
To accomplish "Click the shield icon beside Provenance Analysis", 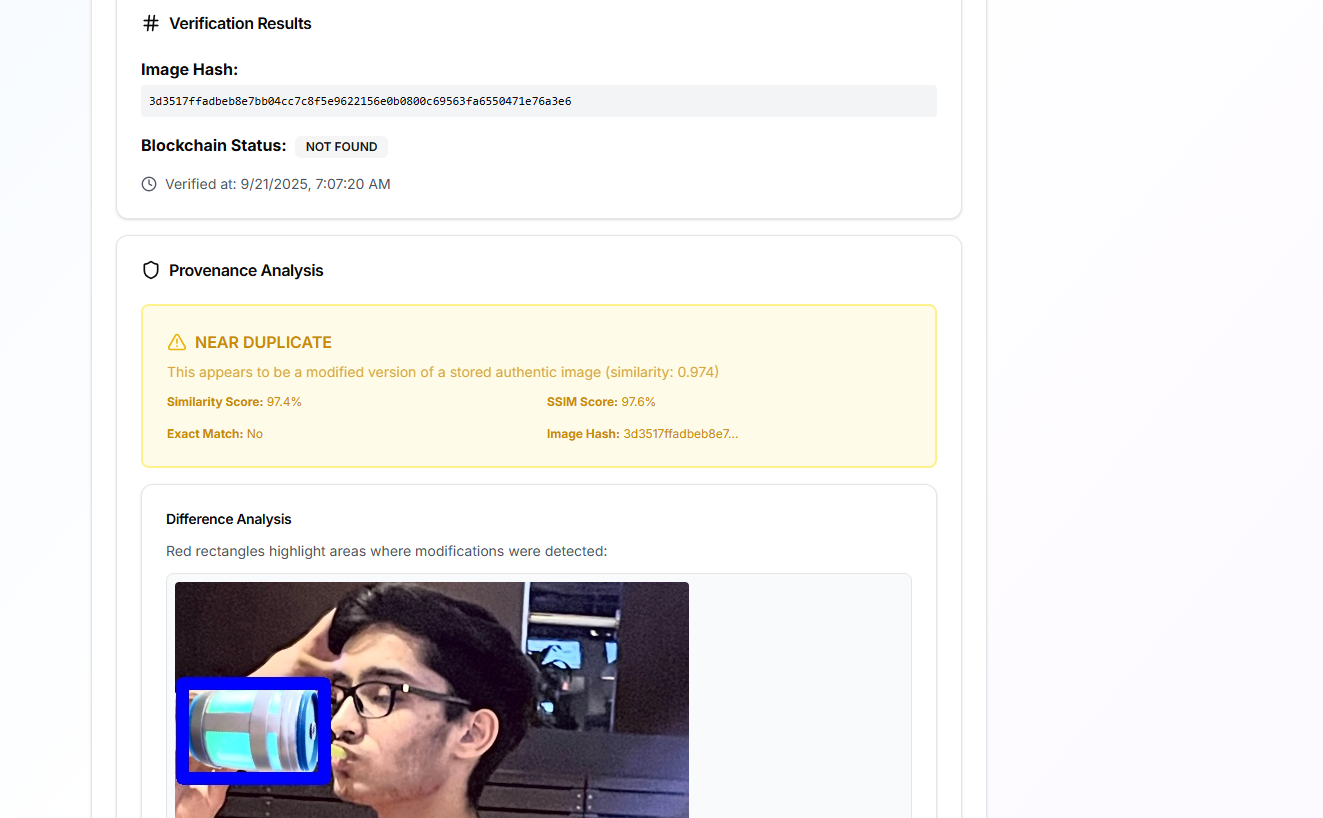I will tap(151, 270).
